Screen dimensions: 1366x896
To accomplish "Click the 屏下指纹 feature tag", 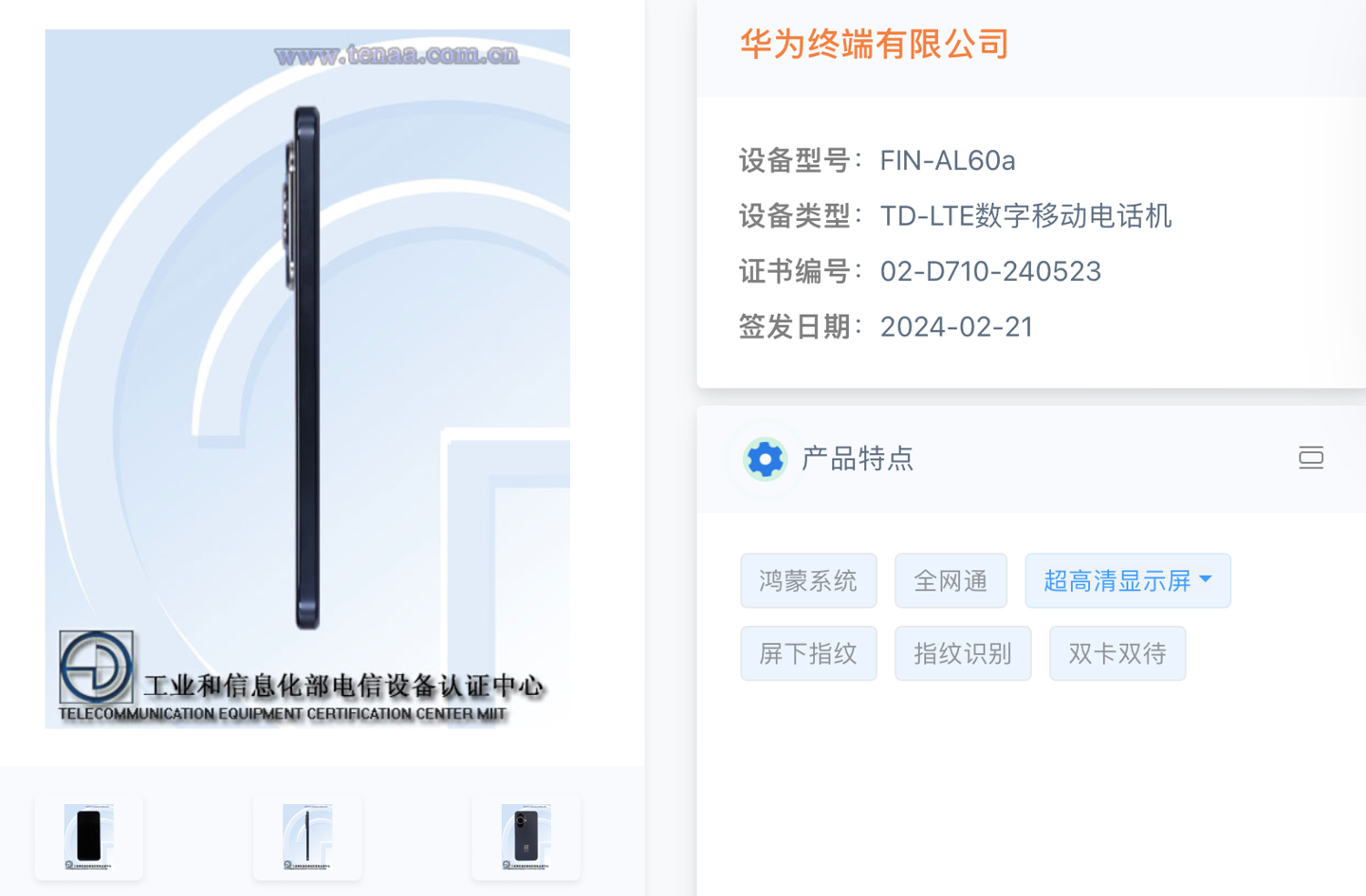I will tap(808, 653).
